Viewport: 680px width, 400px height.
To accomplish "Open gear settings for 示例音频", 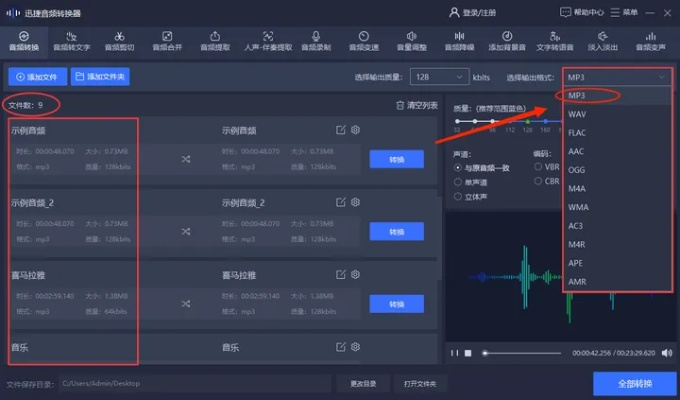I will [356, 130].
